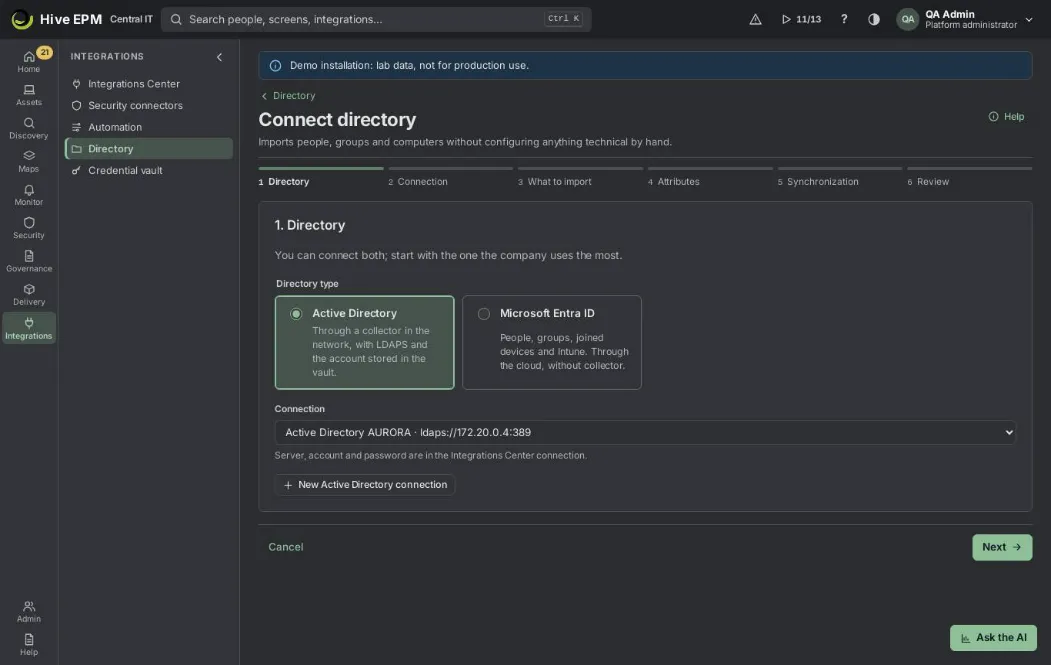This screenshot has height=665, width=1051.
Task: Open Governance in the left rail
Action: [29, 261]
